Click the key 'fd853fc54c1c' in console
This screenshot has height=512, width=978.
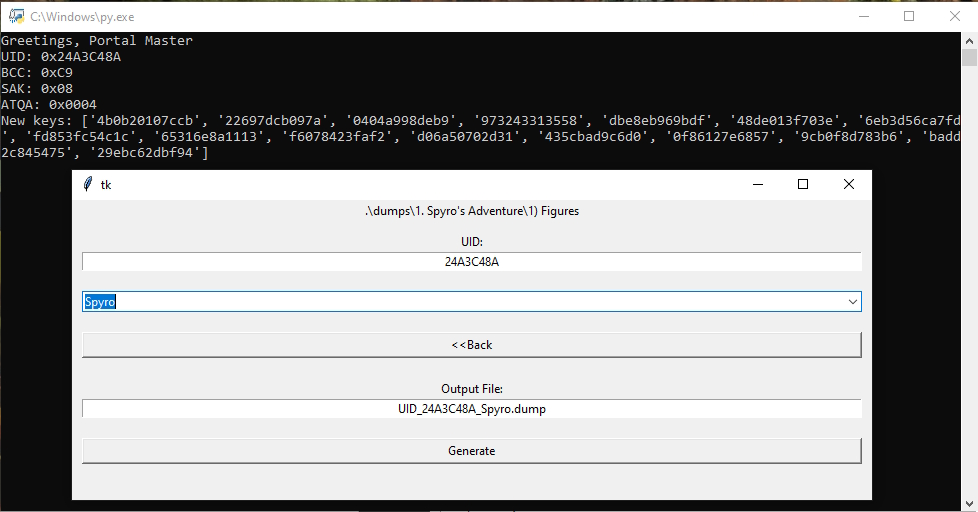[x=81, y=137]
